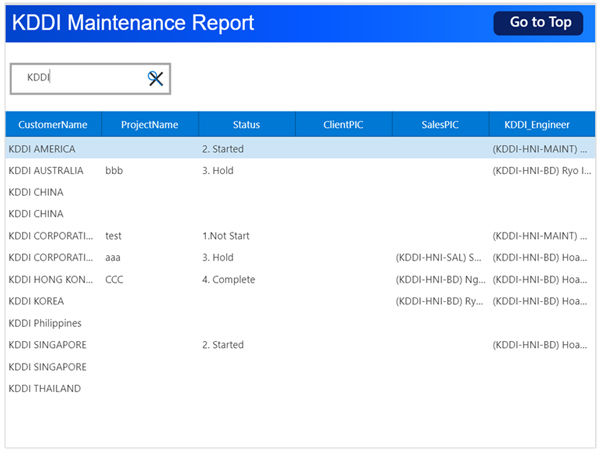The image size is (600, 456).
Task: Click project name bbb
Action: click(x=114, y=171)
